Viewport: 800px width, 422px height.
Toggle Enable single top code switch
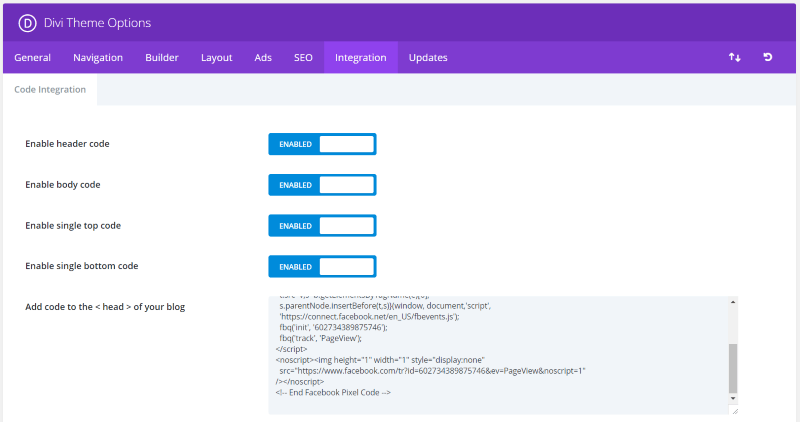click(x=322, y=226)
